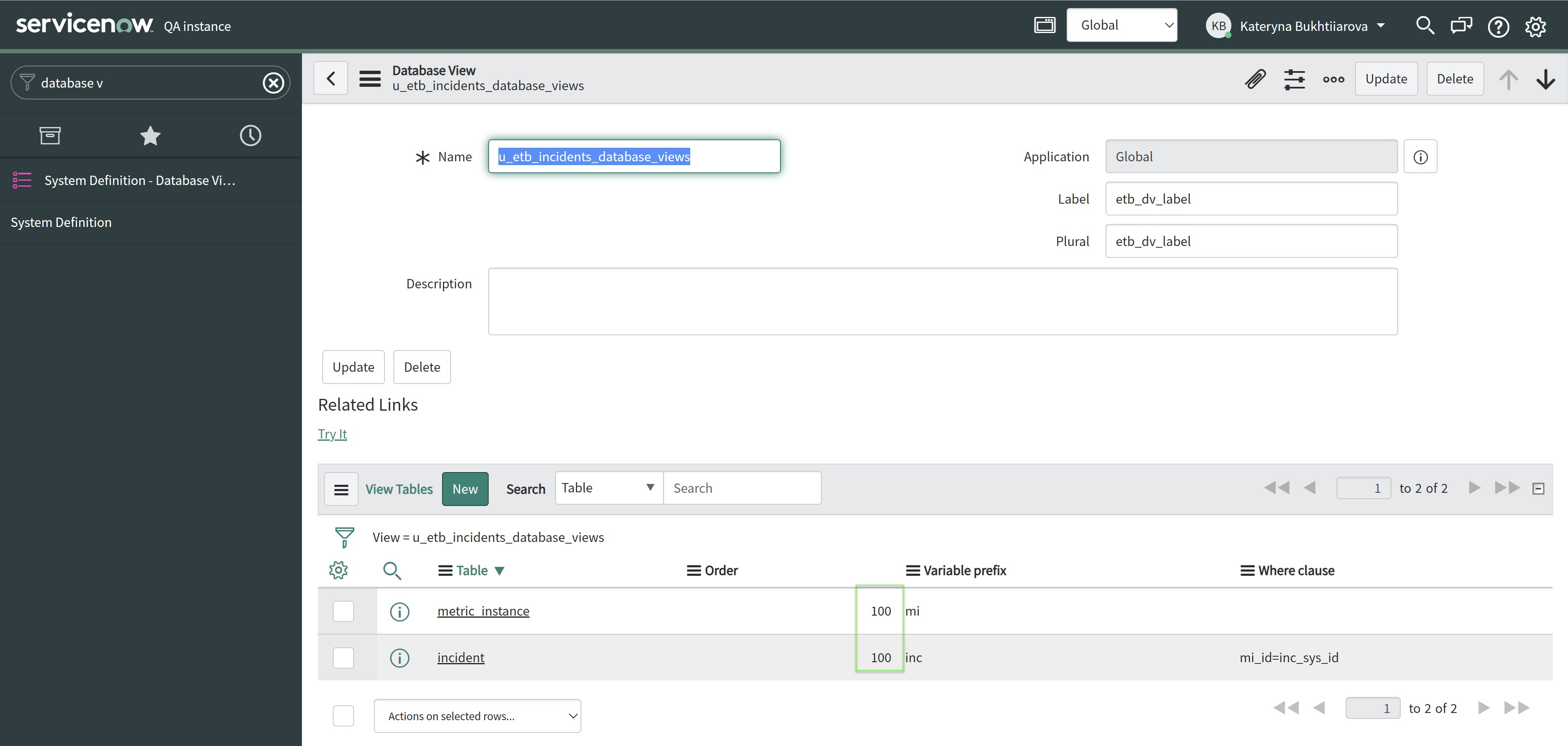Viewport: 1568px width, 746px height.
Task: Click the green New button
Action: point(465,489)
